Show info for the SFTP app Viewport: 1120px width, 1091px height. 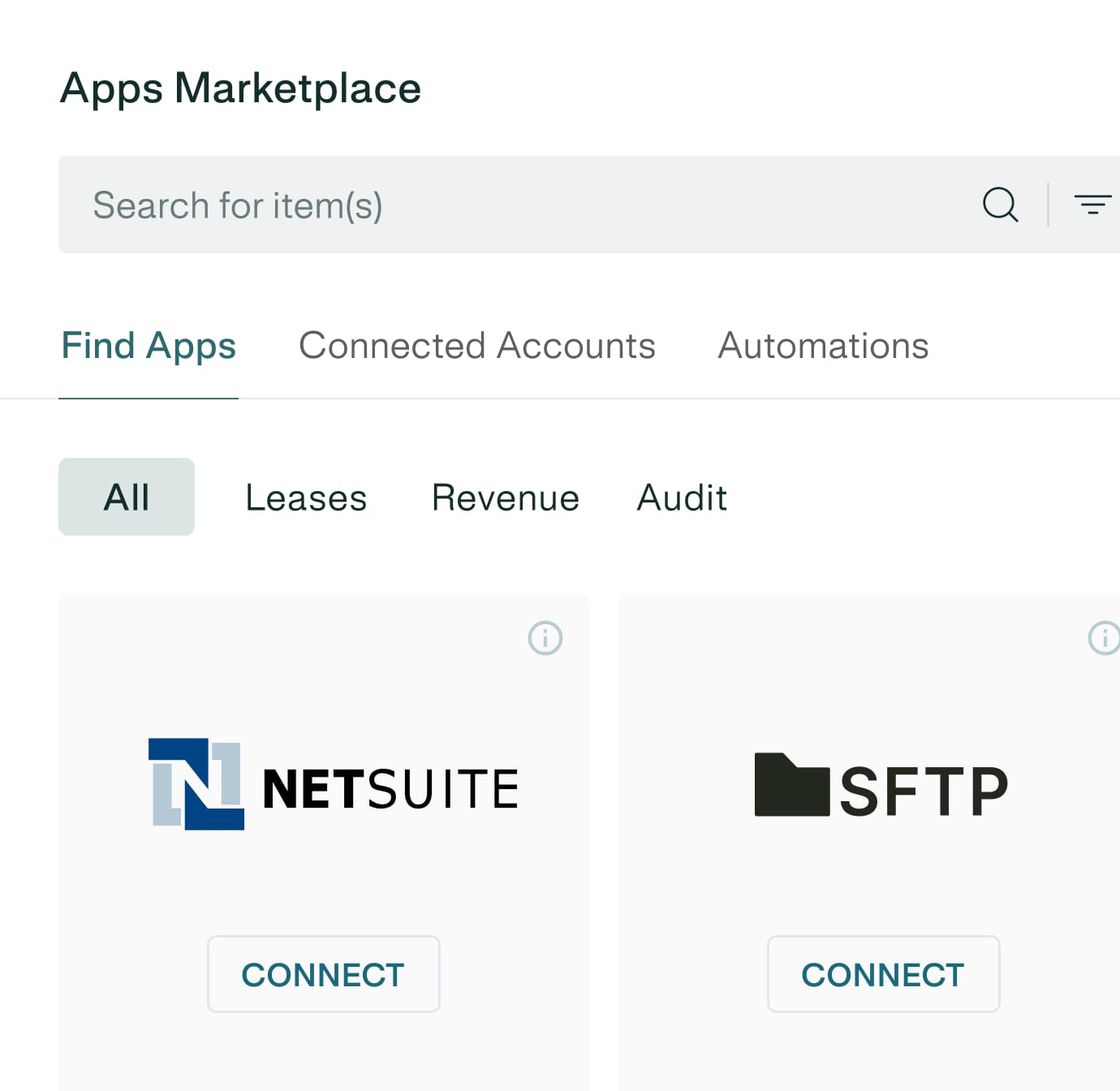click(x=1104, y=638)
